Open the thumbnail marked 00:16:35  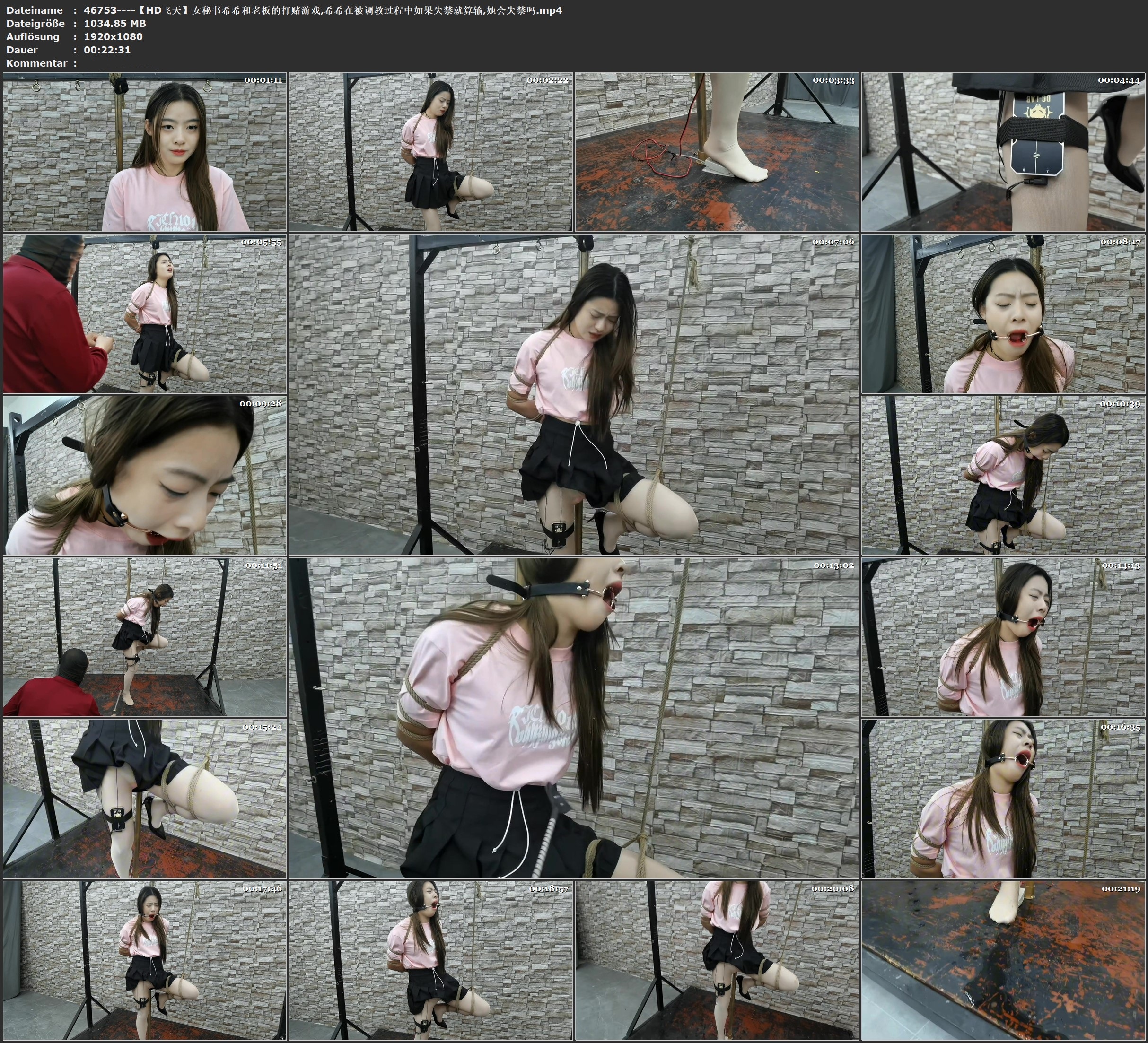pyautogui.click(x=1003, y=798)
